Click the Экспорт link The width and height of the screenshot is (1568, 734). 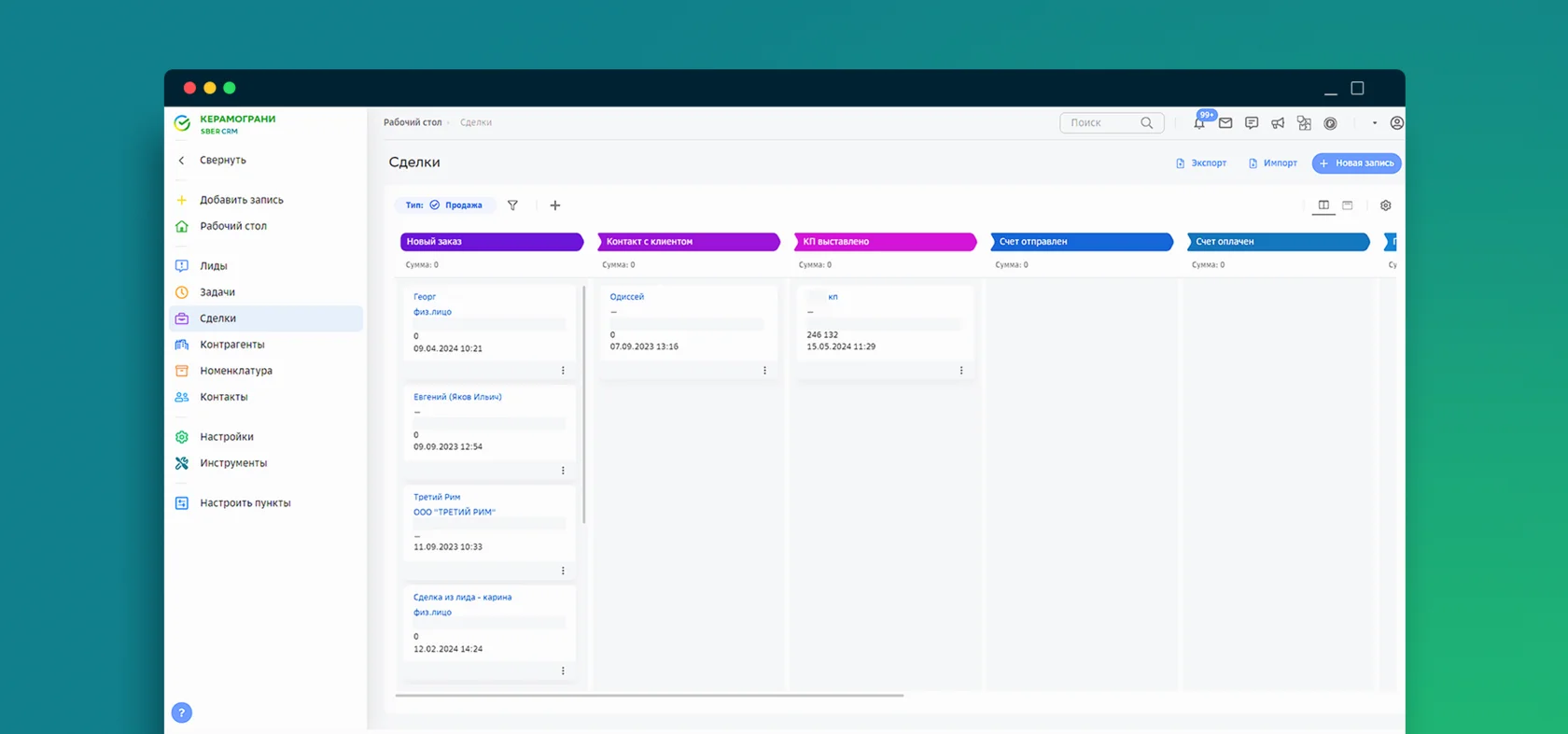click(1201, 163)
